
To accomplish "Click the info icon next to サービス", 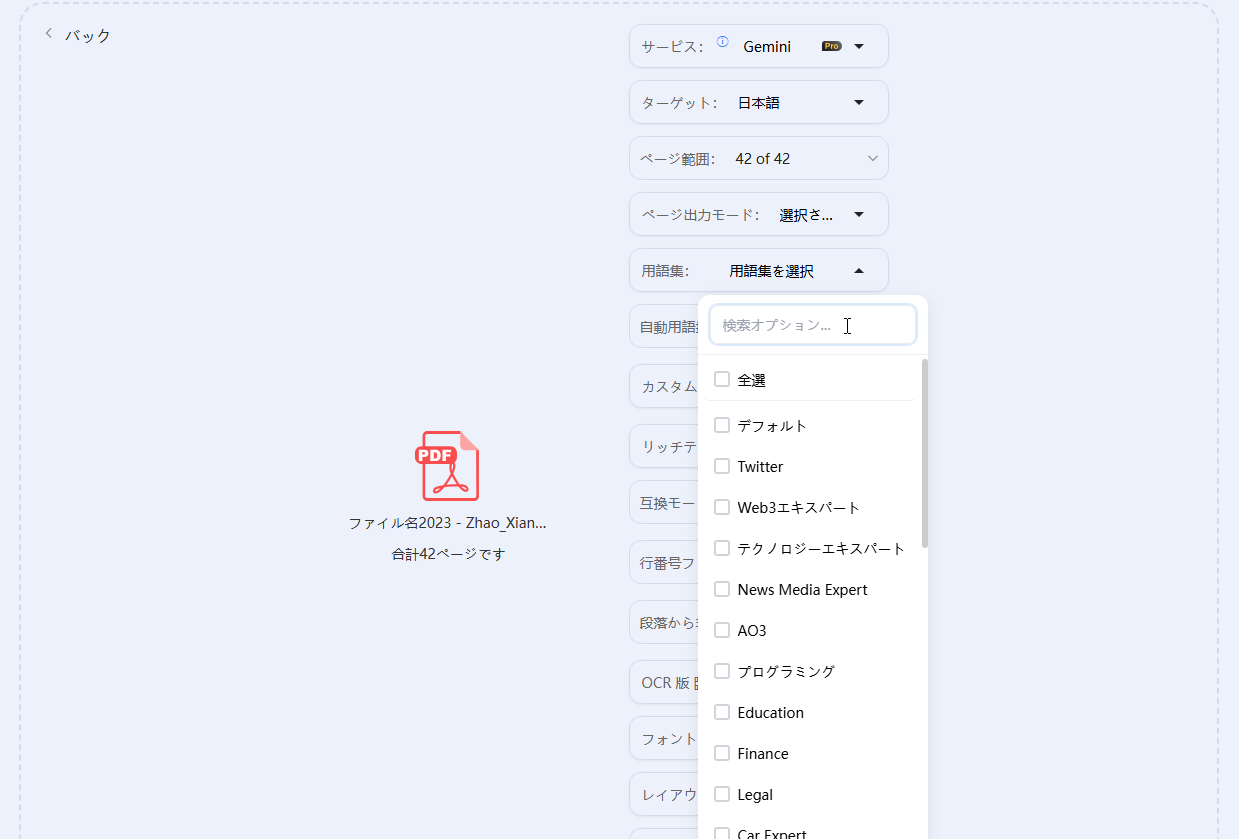I will [x=722, y=42].
